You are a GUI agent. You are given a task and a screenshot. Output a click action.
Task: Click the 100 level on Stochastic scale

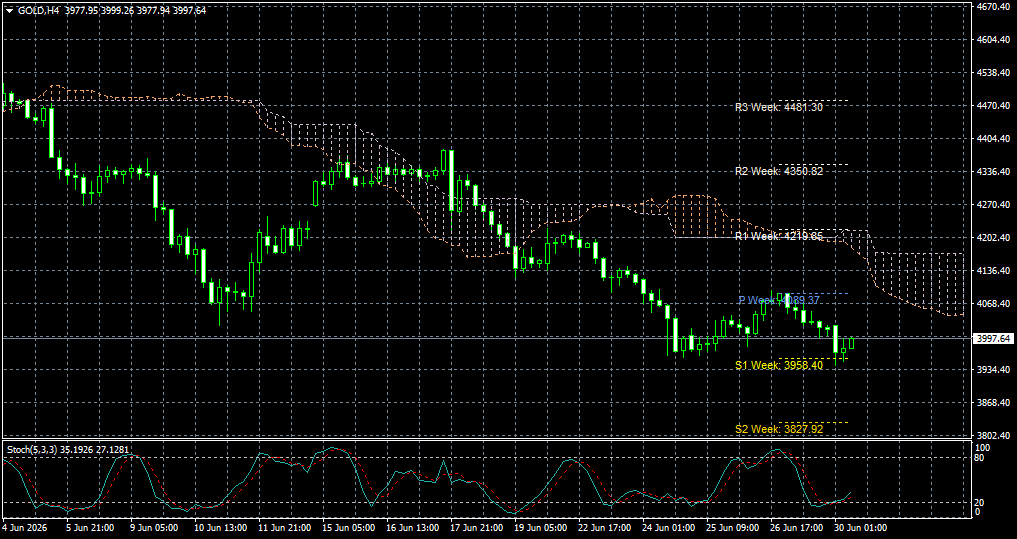(x=983, y=448)
